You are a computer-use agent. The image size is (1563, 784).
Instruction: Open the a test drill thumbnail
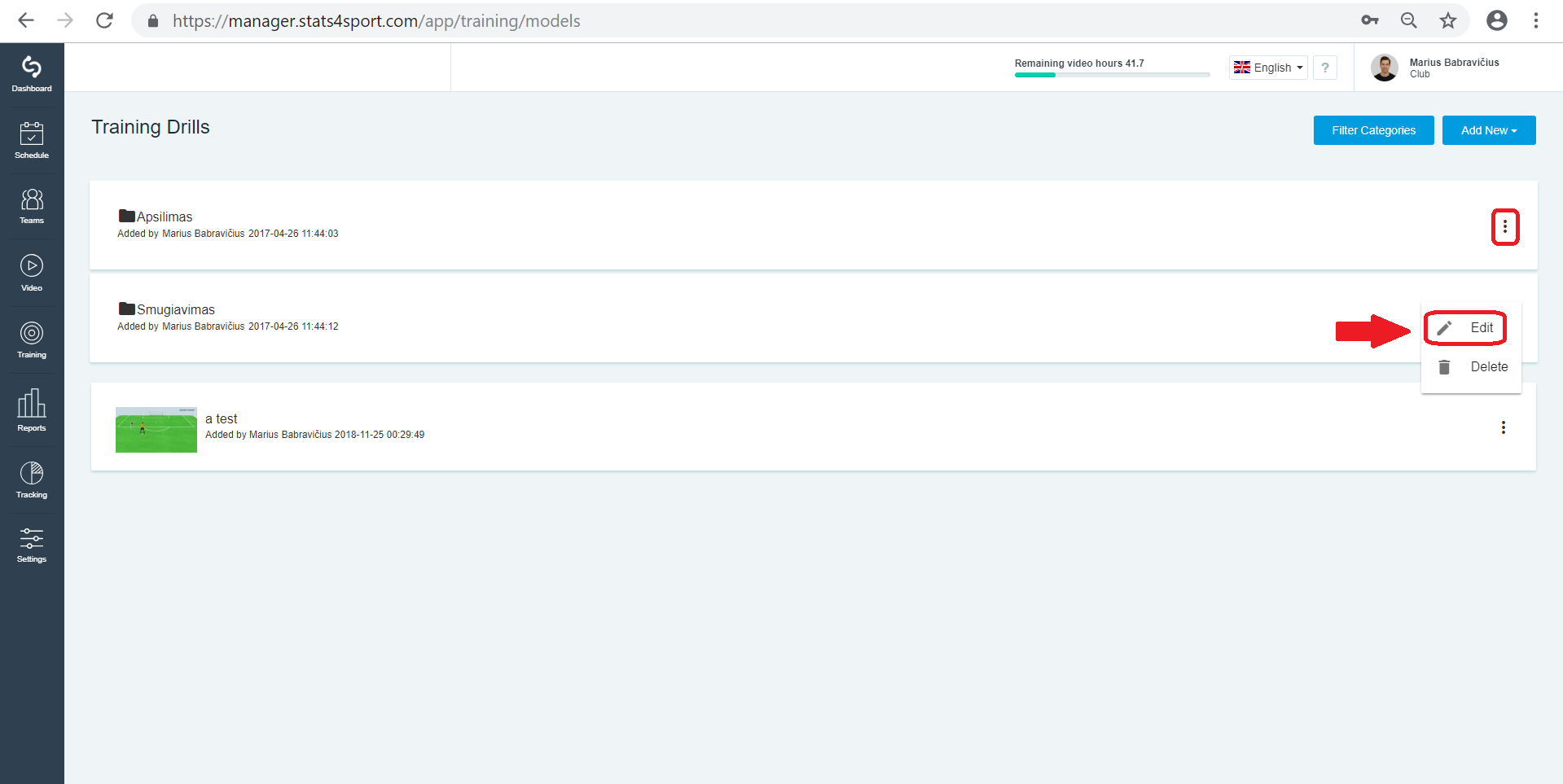click(x=156, y=430)
